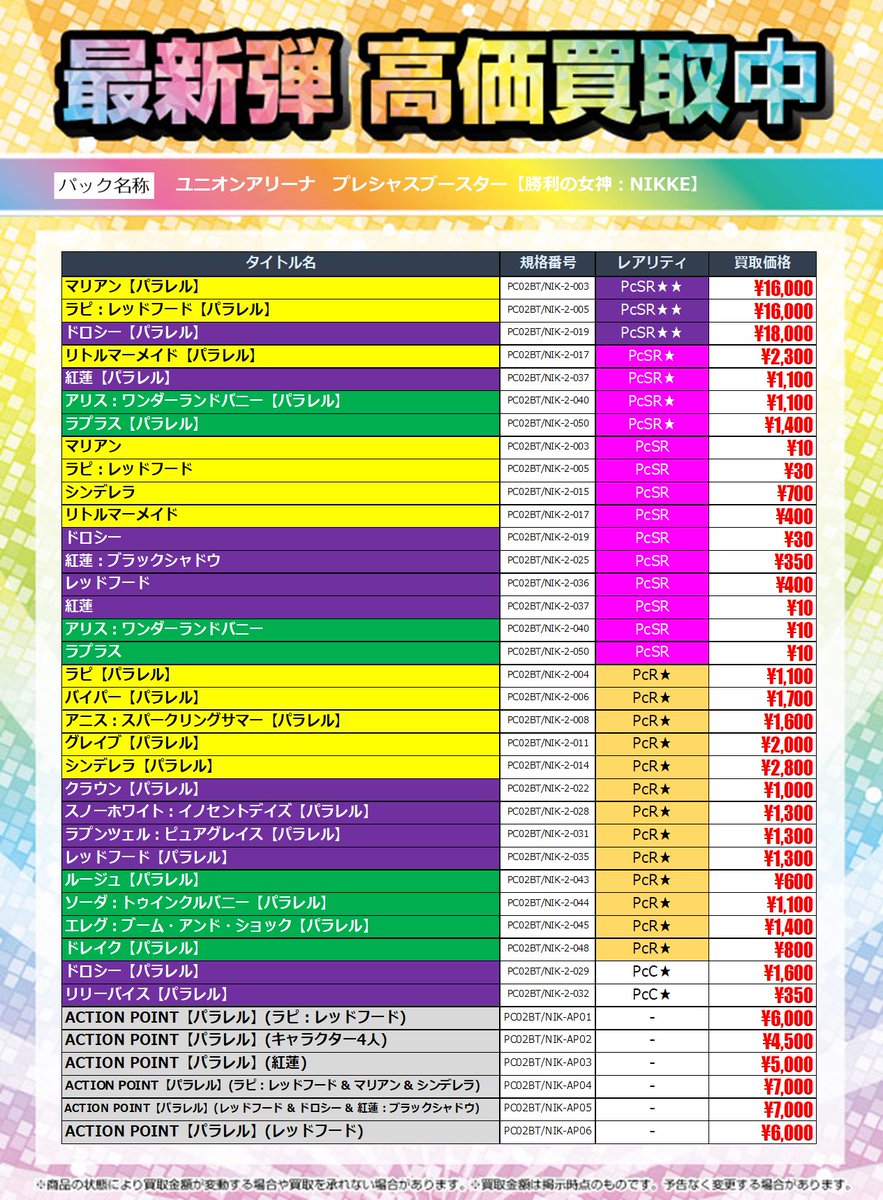Select the パック名称 label
Viewport: 883px width, 1200px height.
pos(104,185)
